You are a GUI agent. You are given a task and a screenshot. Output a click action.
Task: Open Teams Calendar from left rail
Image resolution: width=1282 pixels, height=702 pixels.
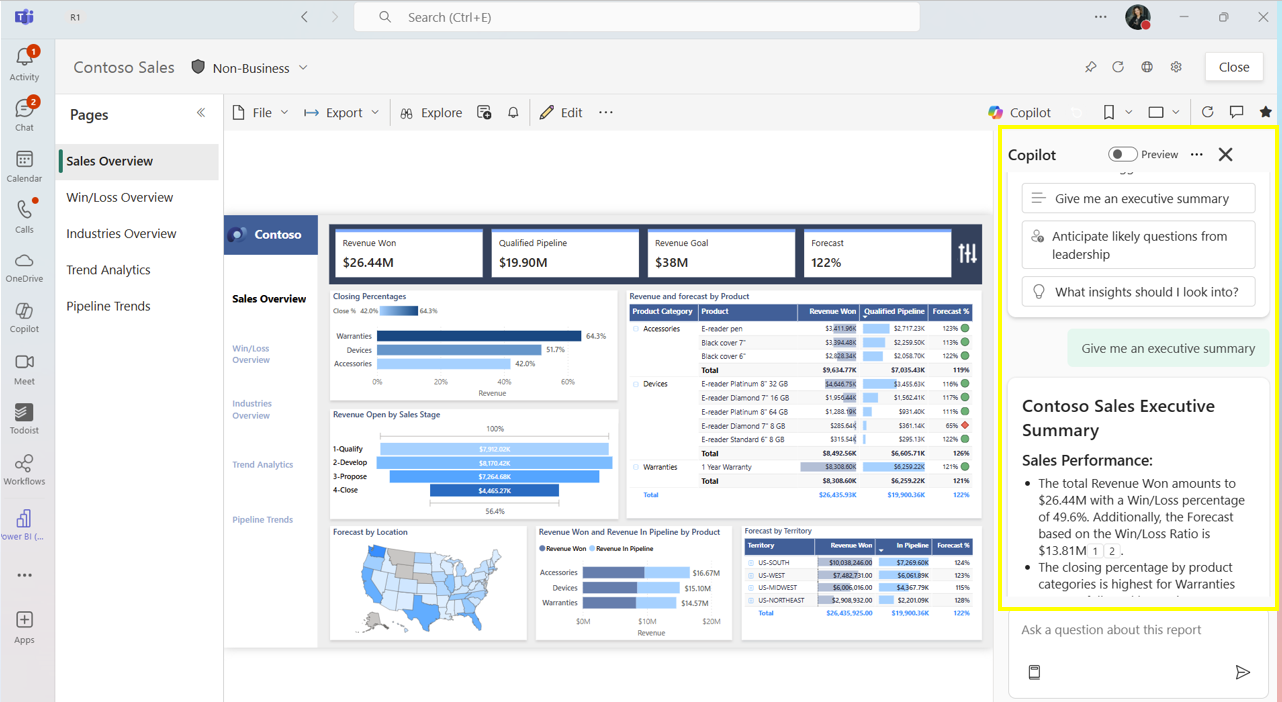tap(25, 162)
